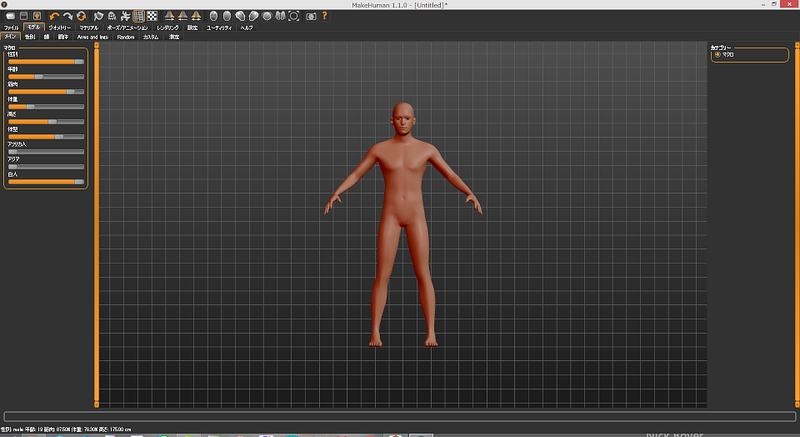Open the 性別 sub-tab
The height and width of the screenshot is (437, 800).
[30, 37]
